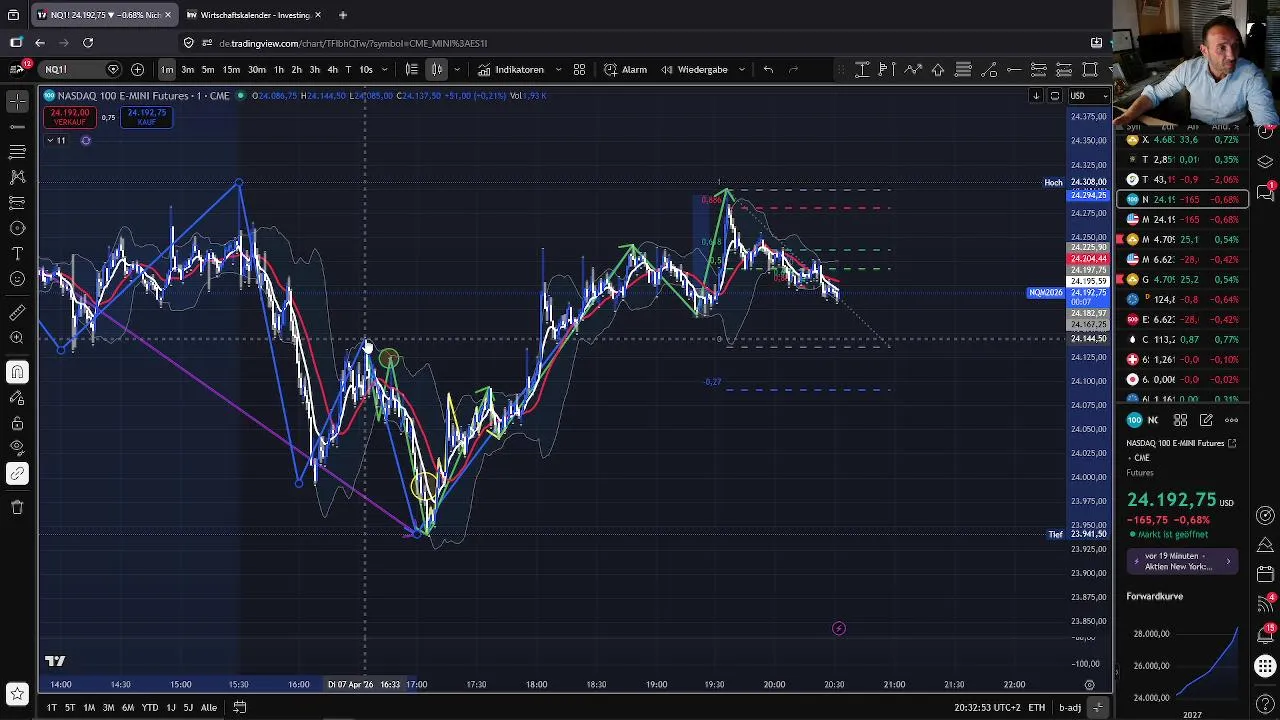Select the horizontal line favorite tool
Viewport: 1280px width, 720px height.
coord(1013,69)
